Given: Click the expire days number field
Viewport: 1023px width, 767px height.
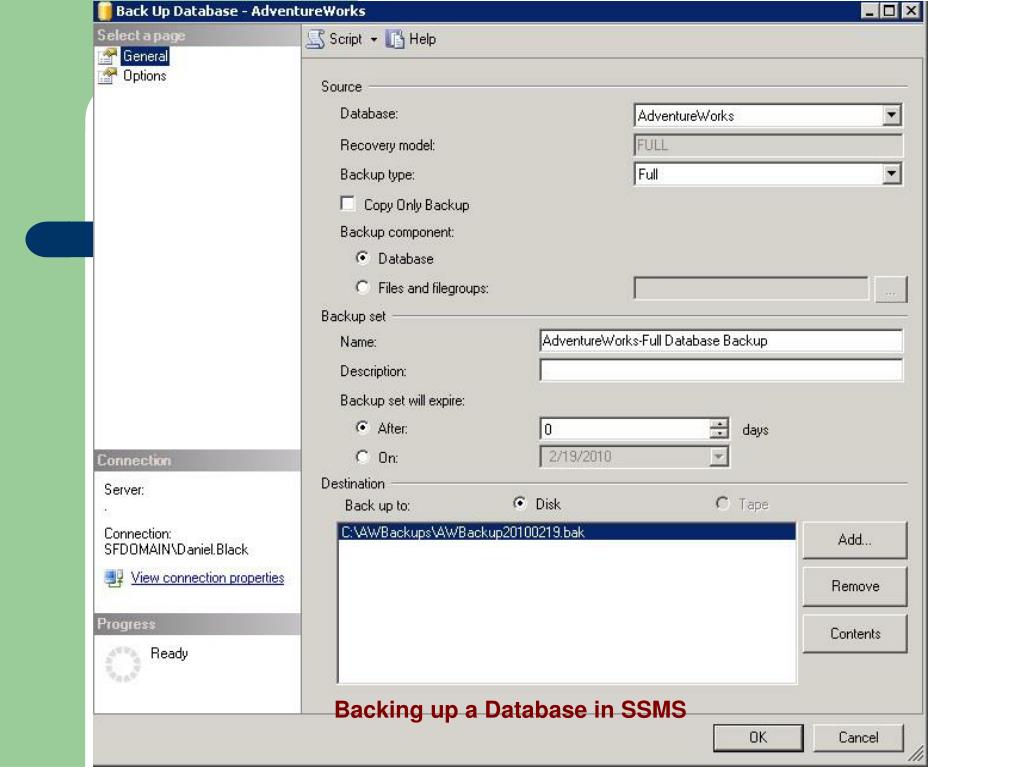Looking at the screenshot, I should click(x=624, y=429).
